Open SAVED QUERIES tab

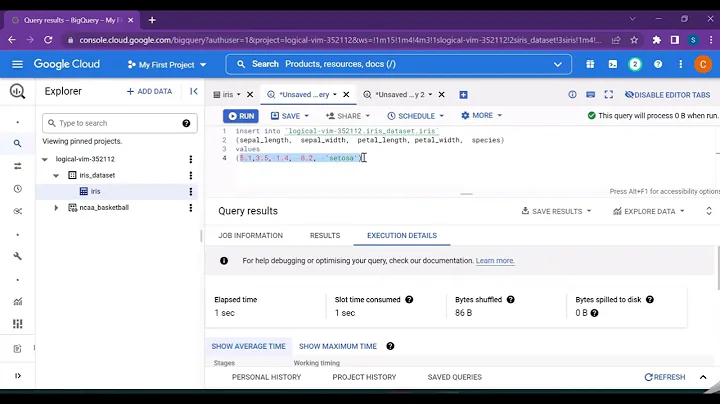pos(455,377)
